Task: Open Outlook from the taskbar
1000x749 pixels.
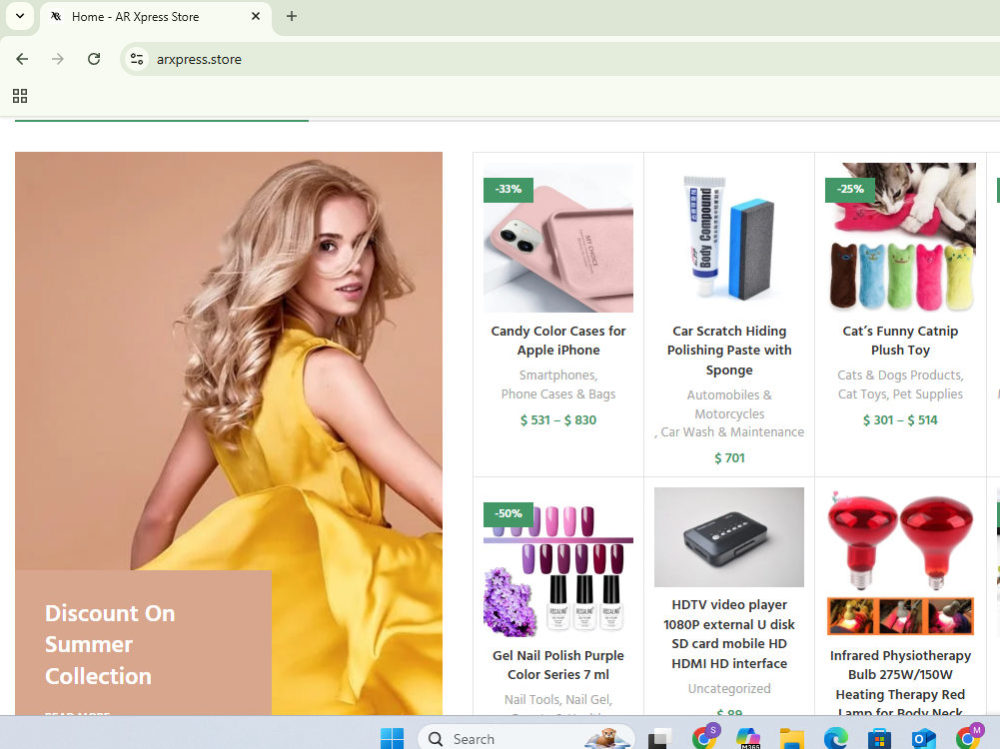Action: pyautogui.click(x=923, y=738)
